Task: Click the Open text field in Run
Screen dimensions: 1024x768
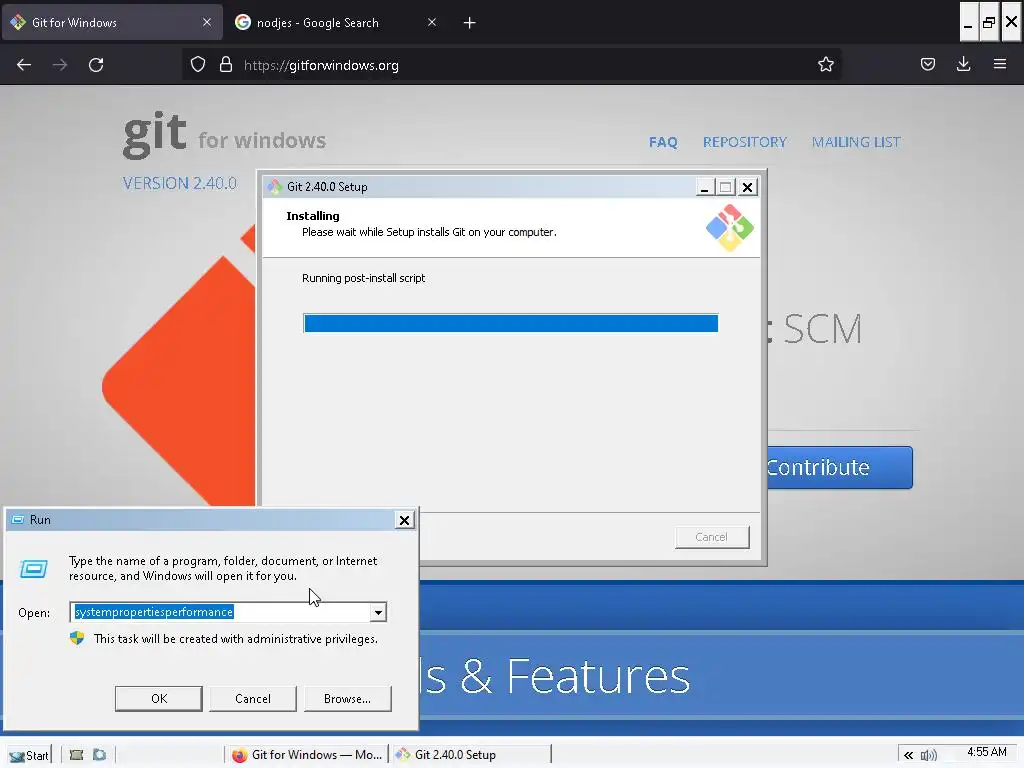Action: point(220,612)
